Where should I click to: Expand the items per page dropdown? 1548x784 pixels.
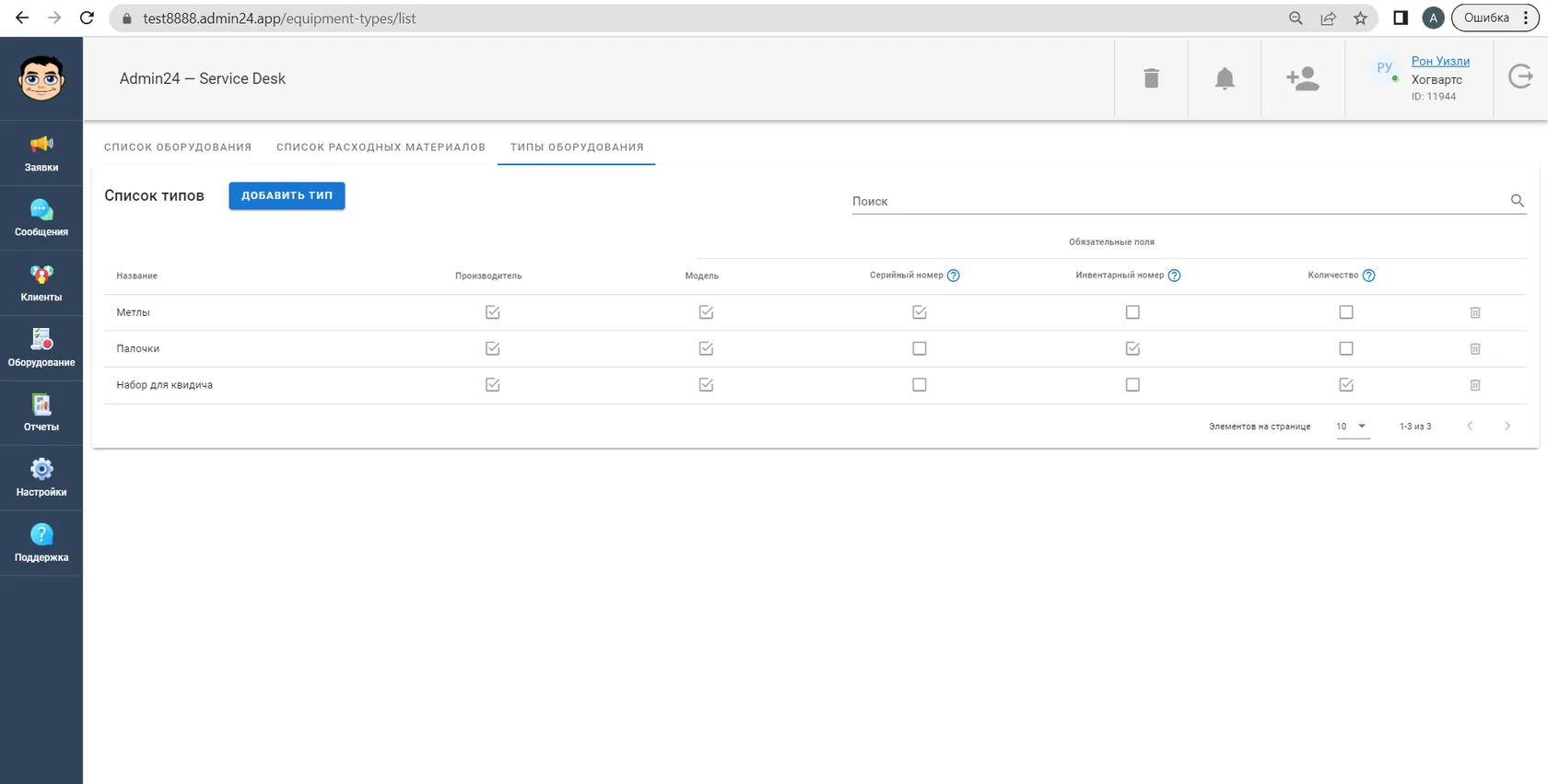pos(1353,427)
